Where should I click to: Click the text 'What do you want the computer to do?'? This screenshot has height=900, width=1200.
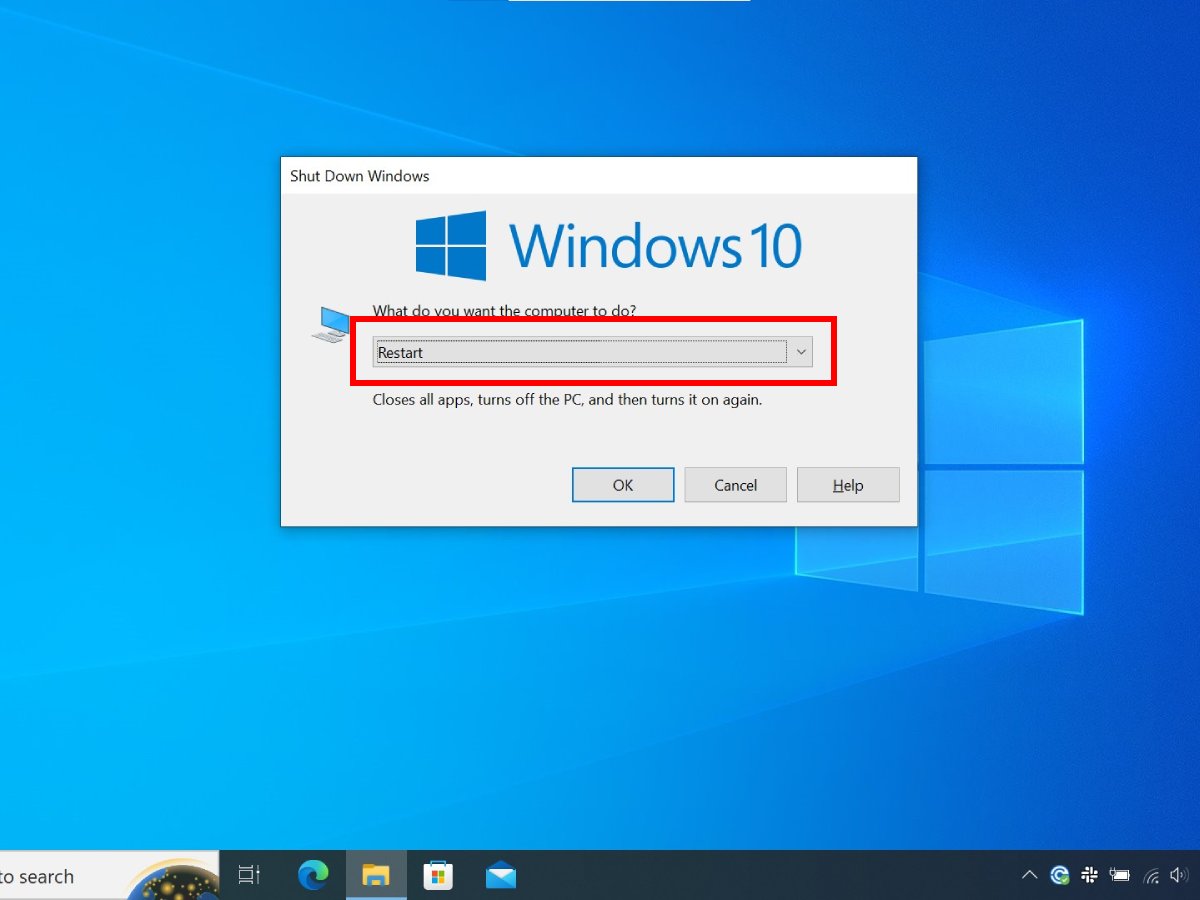click(x=504, y=311)
